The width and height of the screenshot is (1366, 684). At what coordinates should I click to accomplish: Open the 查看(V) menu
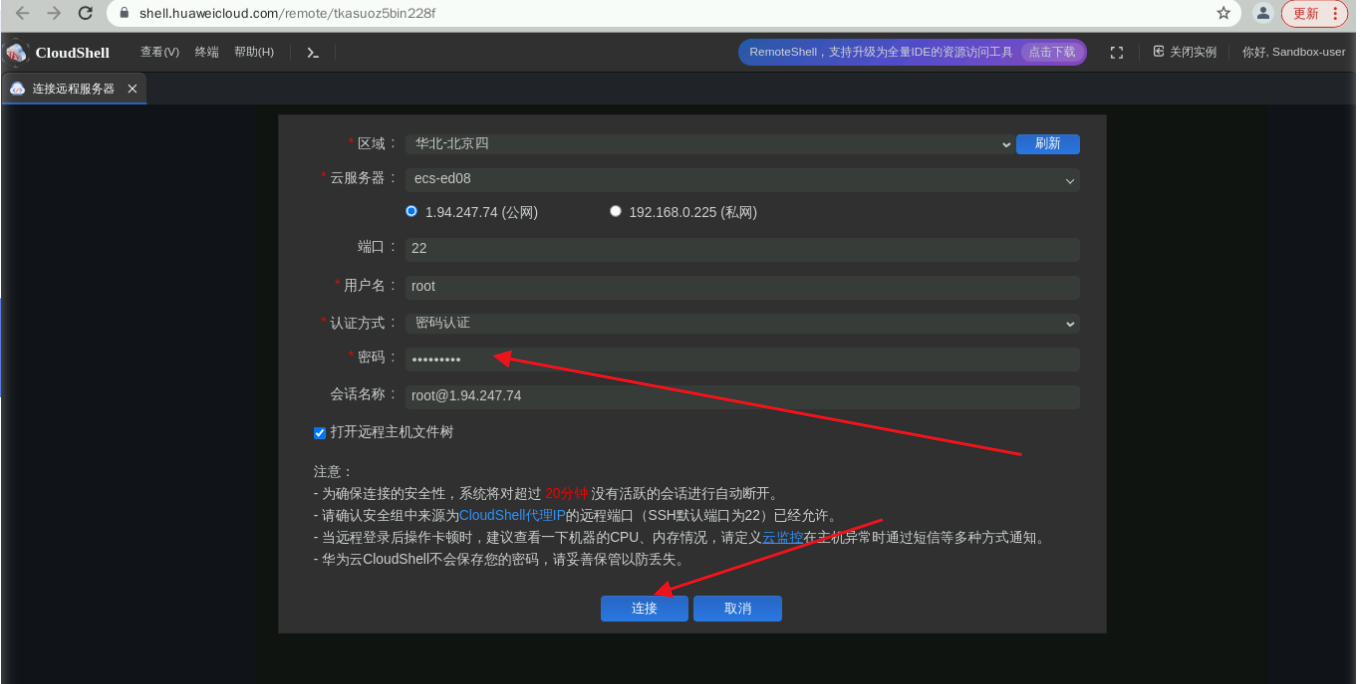[160, 52]
